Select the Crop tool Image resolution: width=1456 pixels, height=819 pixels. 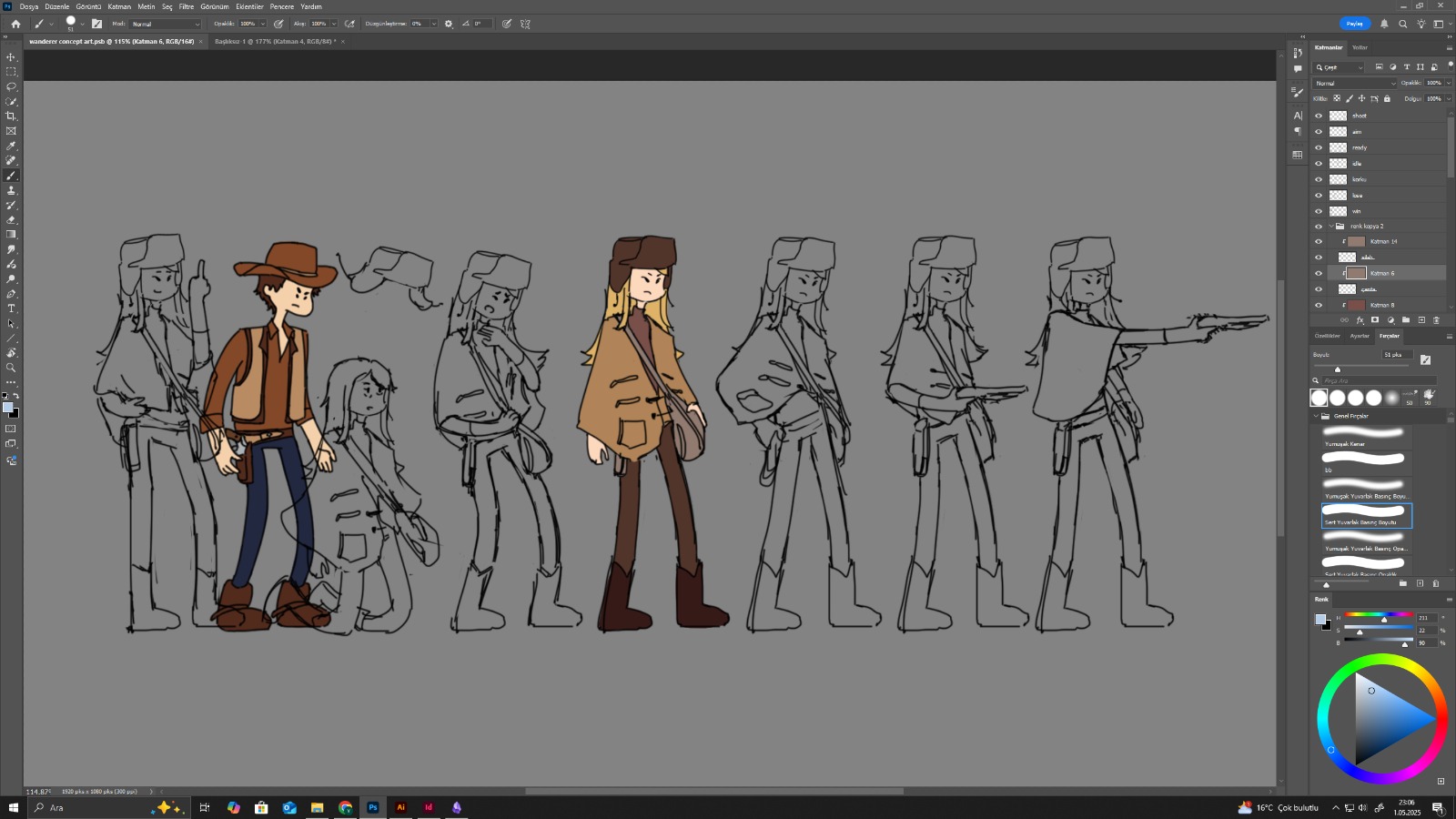pyautogui.click(x=11, y=116)
